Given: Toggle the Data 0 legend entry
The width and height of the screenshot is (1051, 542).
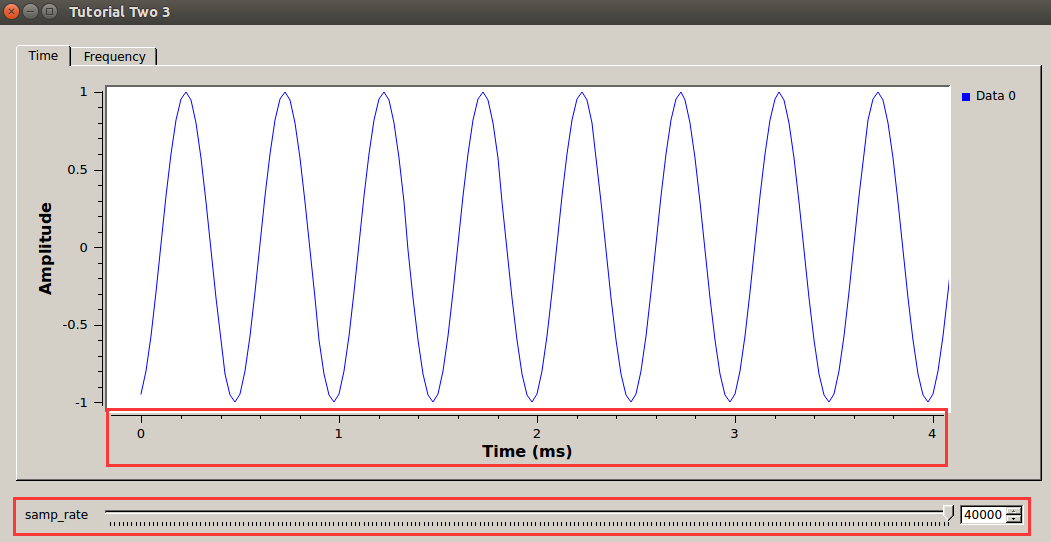Looking at the screenshot, I should 989,96.
